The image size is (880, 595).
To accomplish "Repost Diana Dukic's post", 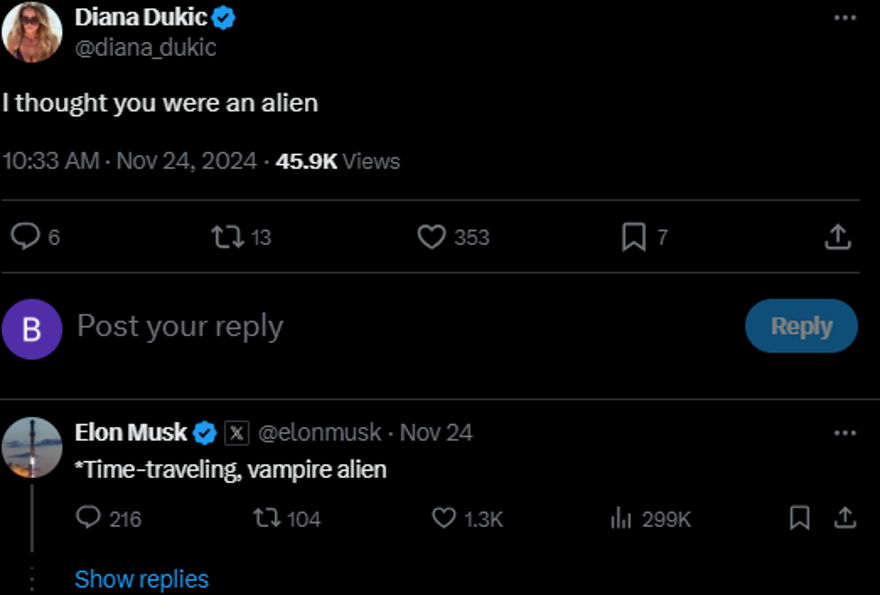I will [227, 237].
